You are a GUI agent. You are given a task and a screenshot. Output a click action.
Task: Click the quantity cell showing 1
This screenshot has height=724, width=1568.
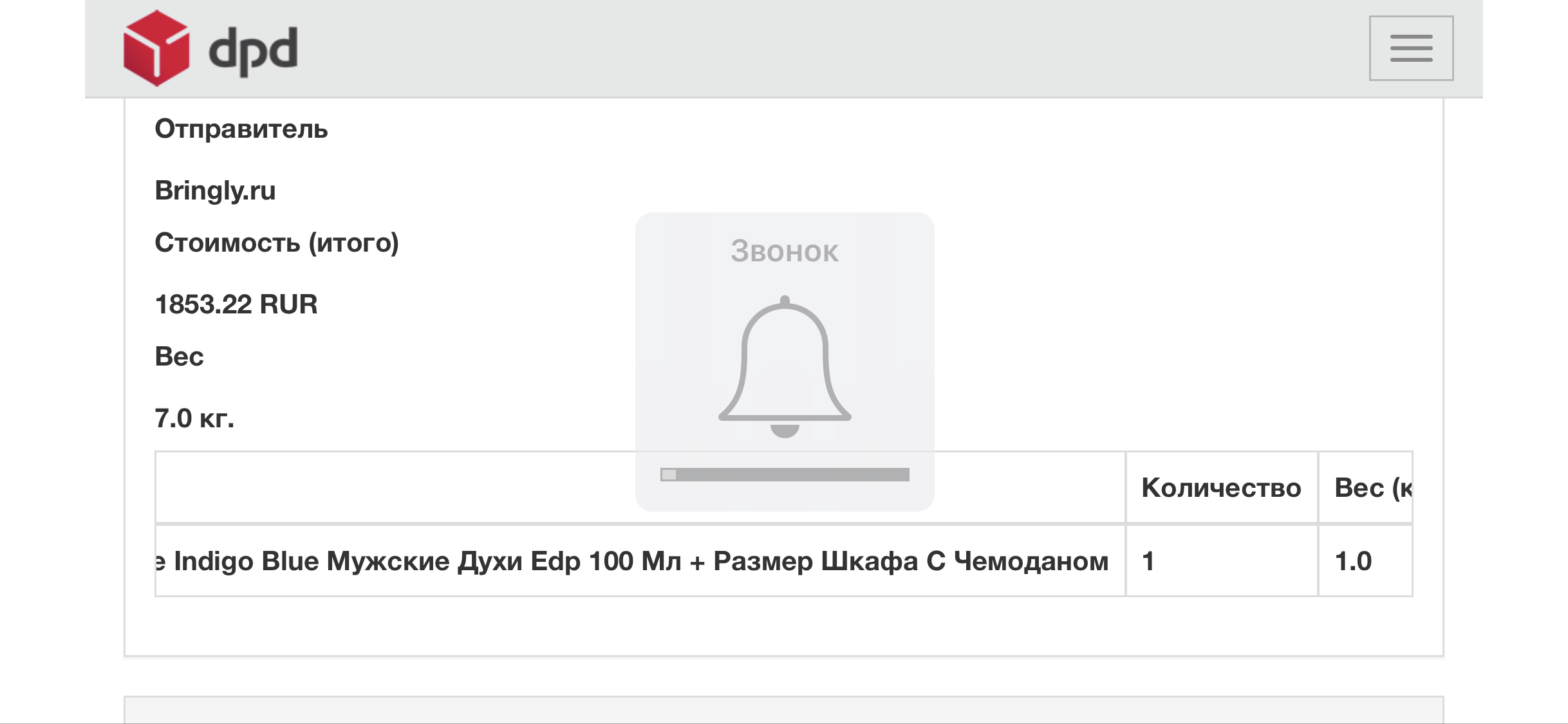coord(1222,561)
